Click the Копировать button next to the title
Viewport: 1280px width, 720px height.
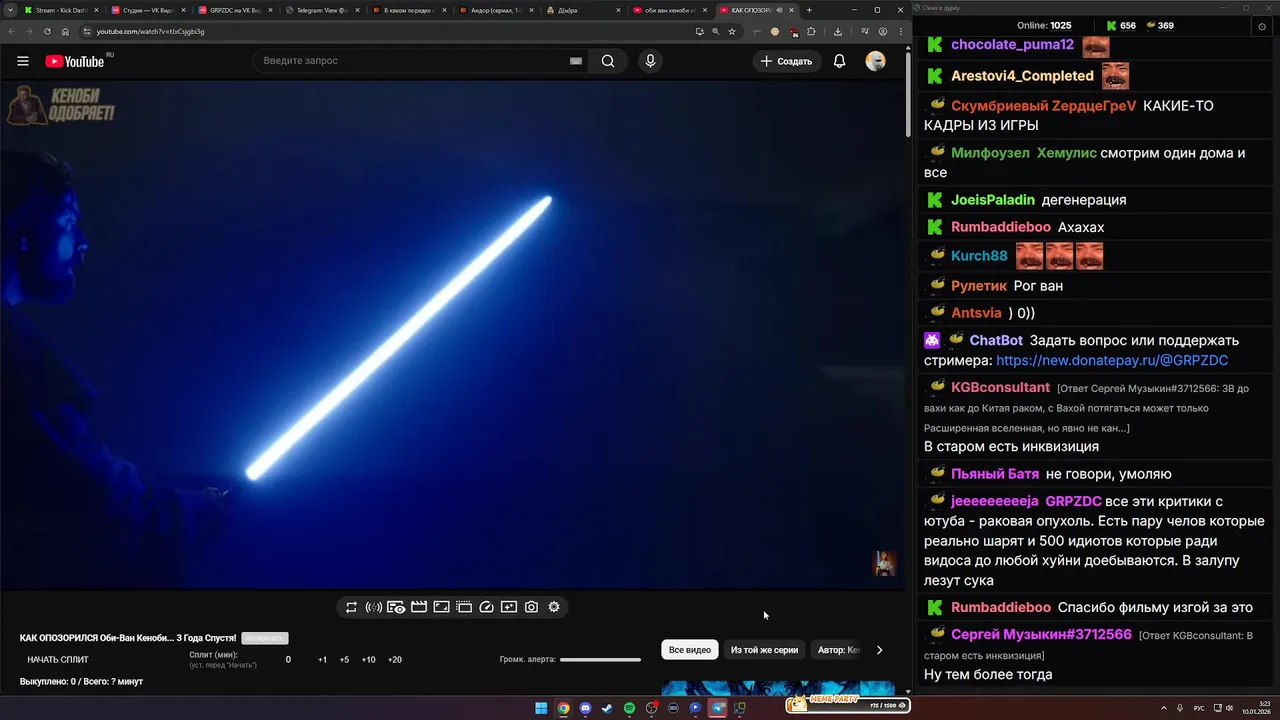[x=264, y=638]
